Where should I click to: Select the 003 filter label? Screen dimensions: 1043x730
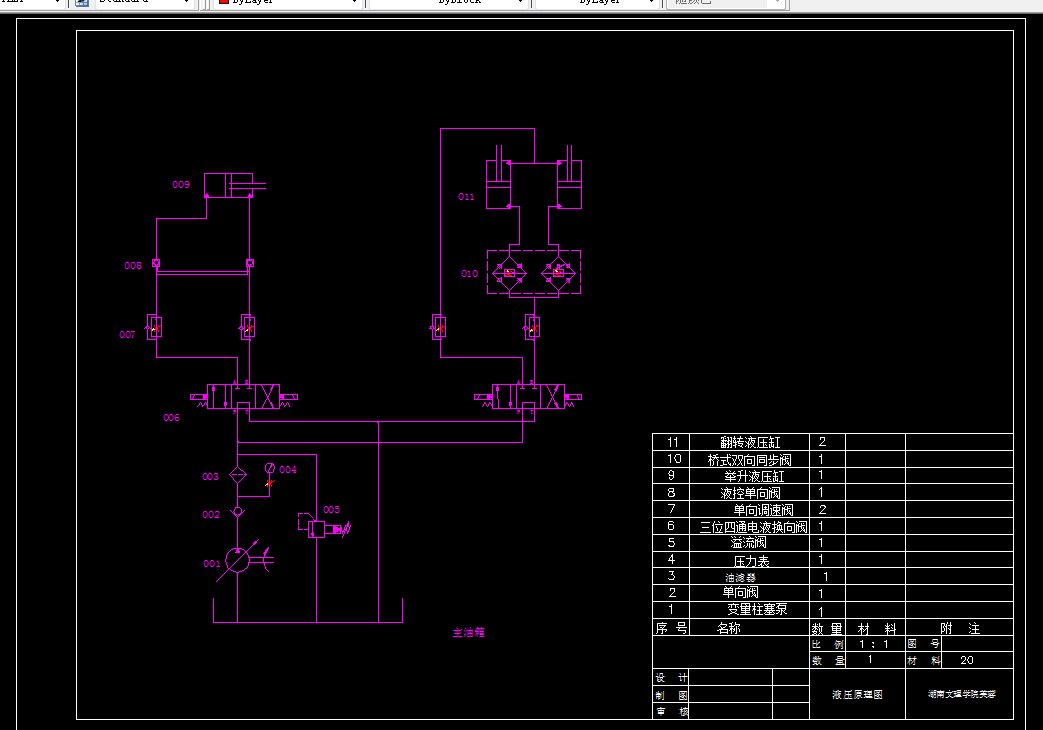pos(210,476)
